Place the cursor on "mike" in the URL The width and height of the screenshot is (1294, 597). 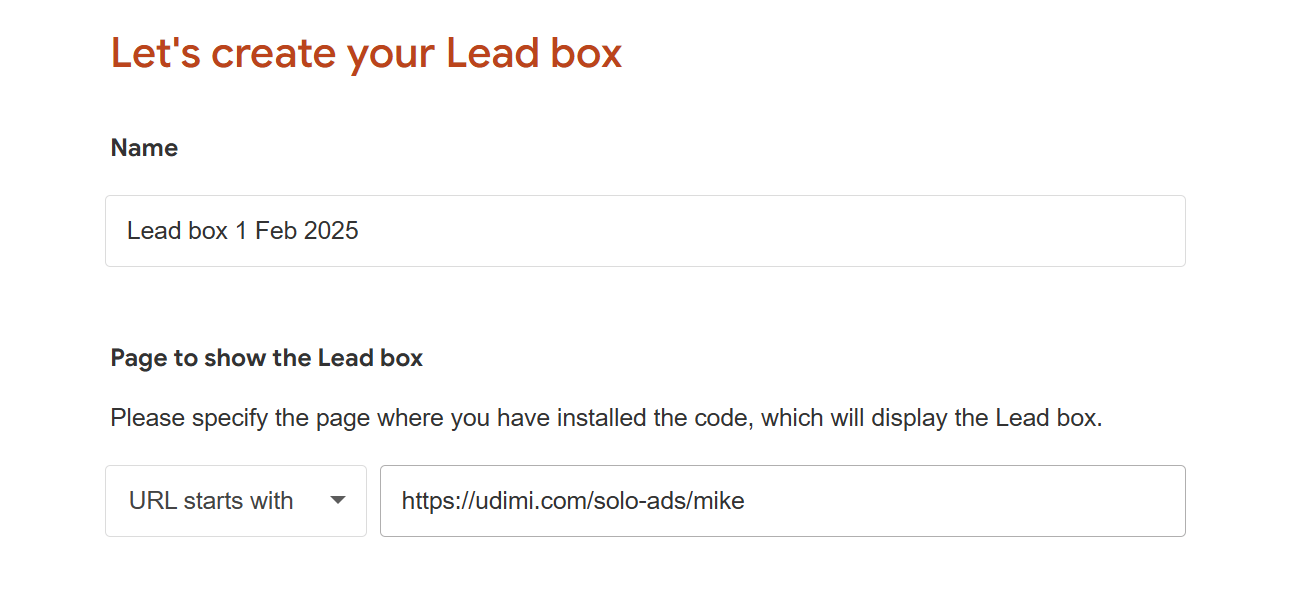pos(720,501)
